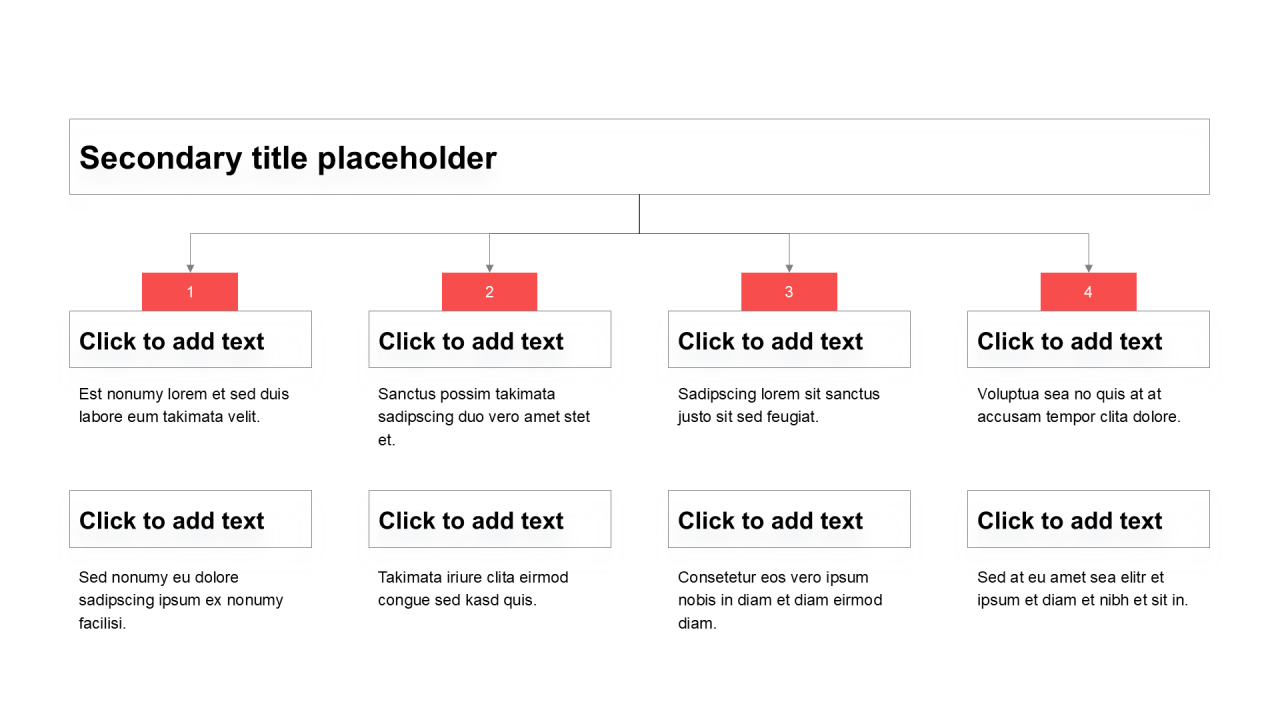Viewport: 1280px width, 720px height.
Task: Select the red box numbered 2
Action: pyautogui.click(x=489, y=292)
